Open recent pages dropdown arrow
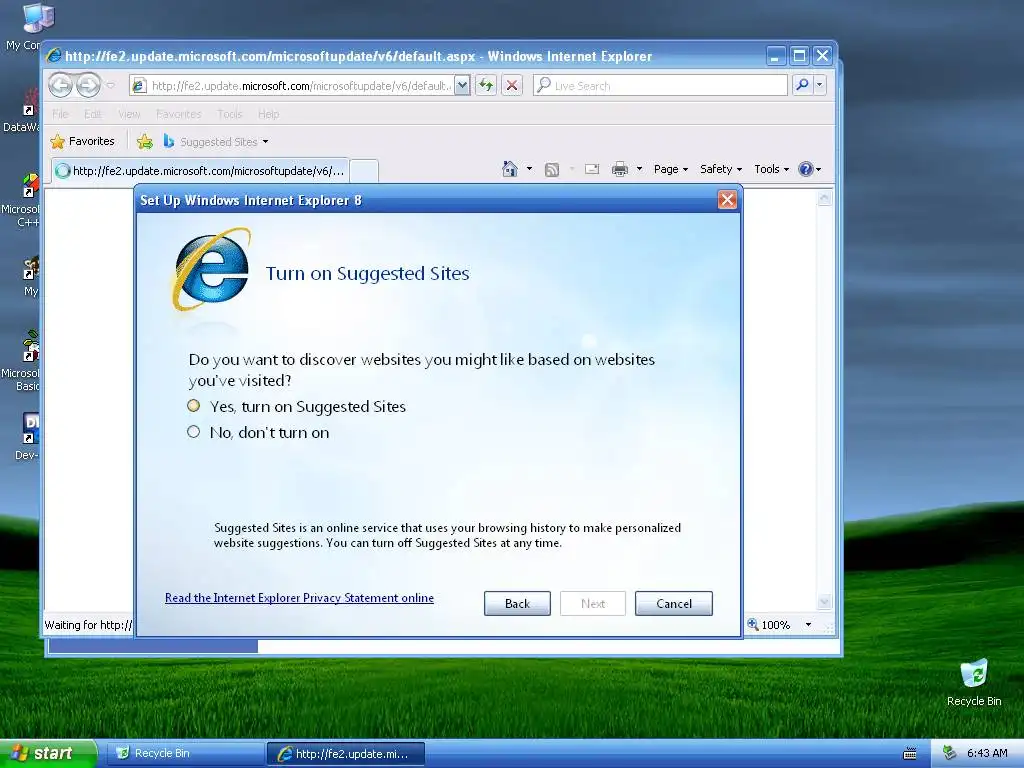1024x768 pixels. pyautogui.click(x=110, y=85)
